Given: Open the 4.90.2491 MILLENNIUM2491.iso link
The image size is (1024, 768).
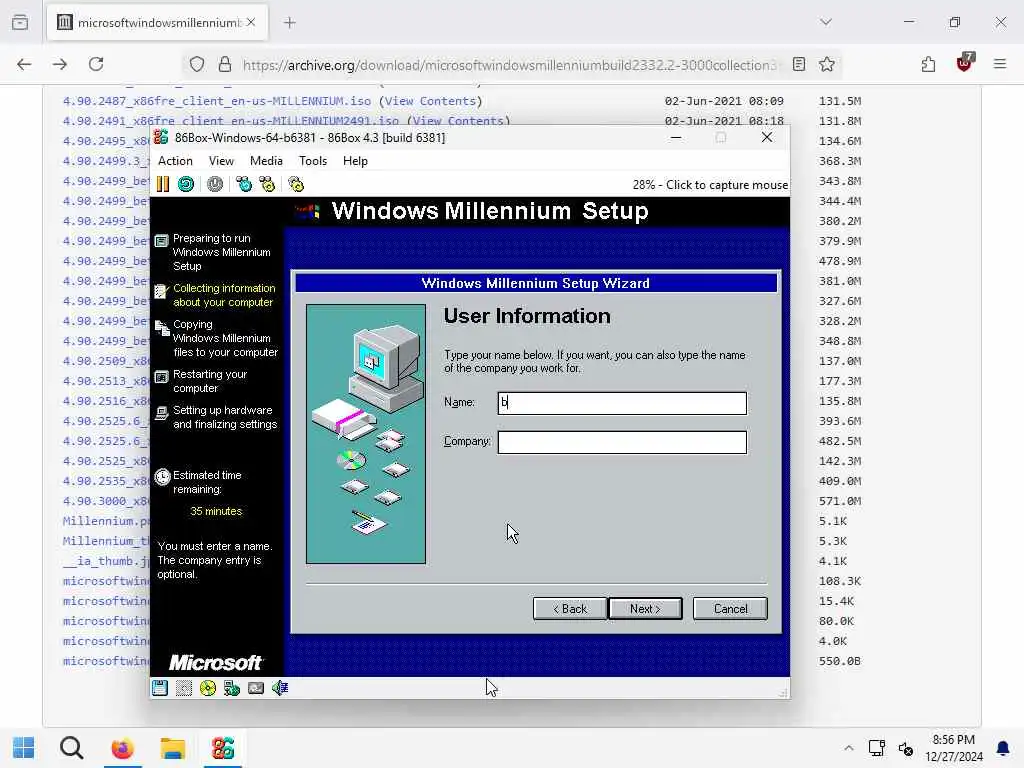Looking at the screenshot, I should point(231,121).
